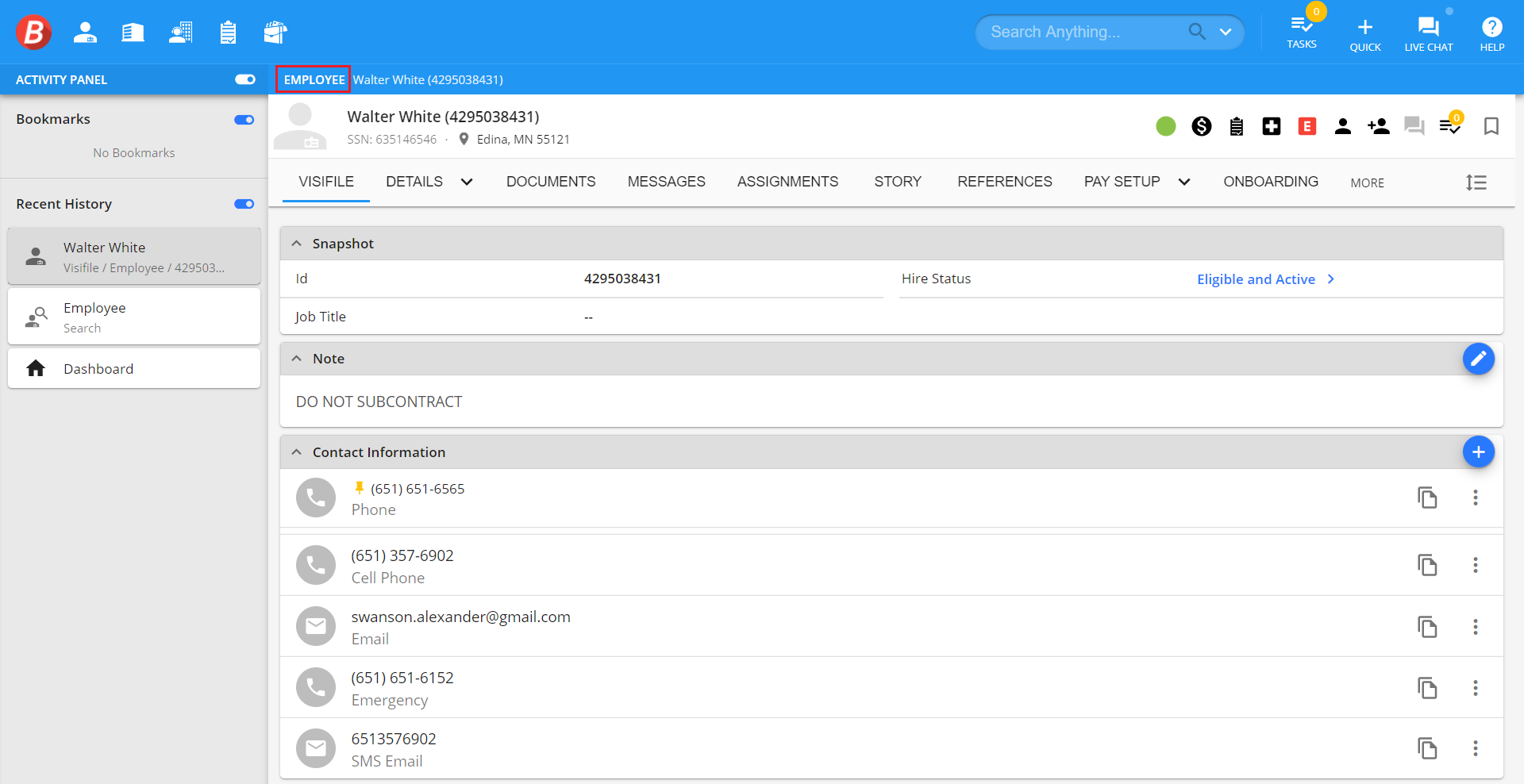
Task: Switch to the ASSIGNMENTS tab
Action: click(x=787, y=182)
